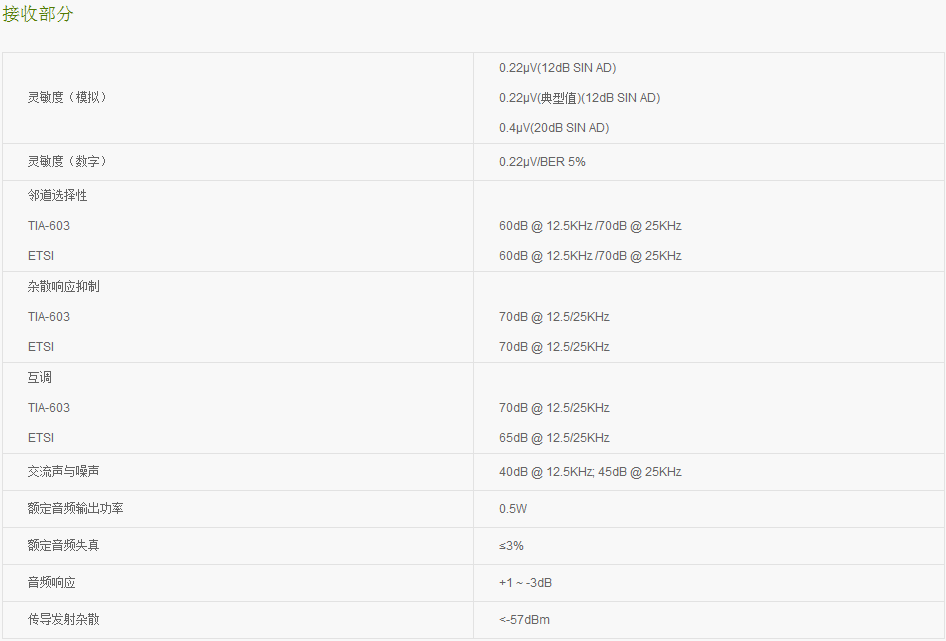Click the 邻道选择性 row header
Viewport: 946px width, 641px height.
tap(57, 196)
